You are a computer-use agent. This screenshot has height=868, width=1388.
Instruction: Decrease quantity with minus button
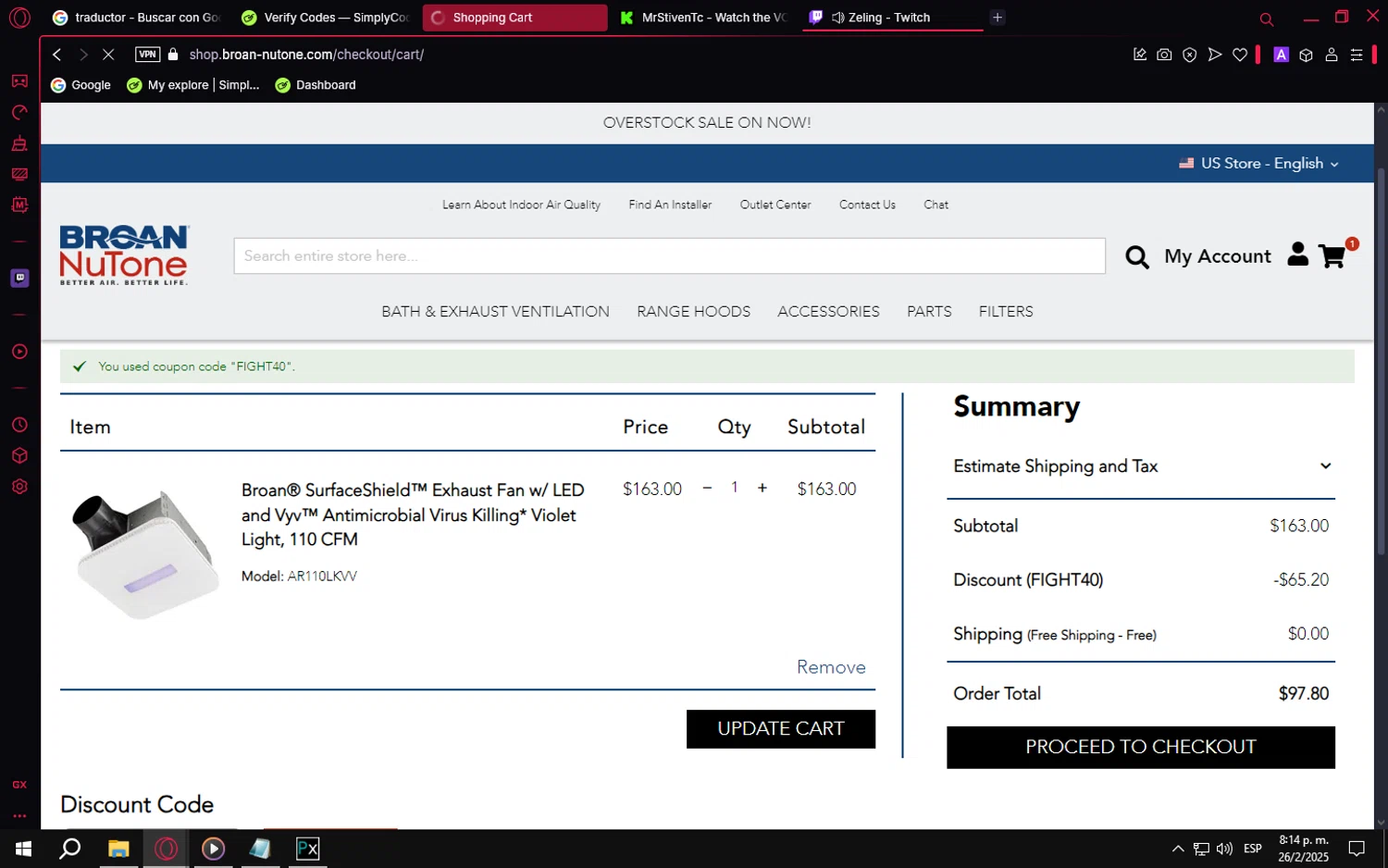click(x=707, y=488)
